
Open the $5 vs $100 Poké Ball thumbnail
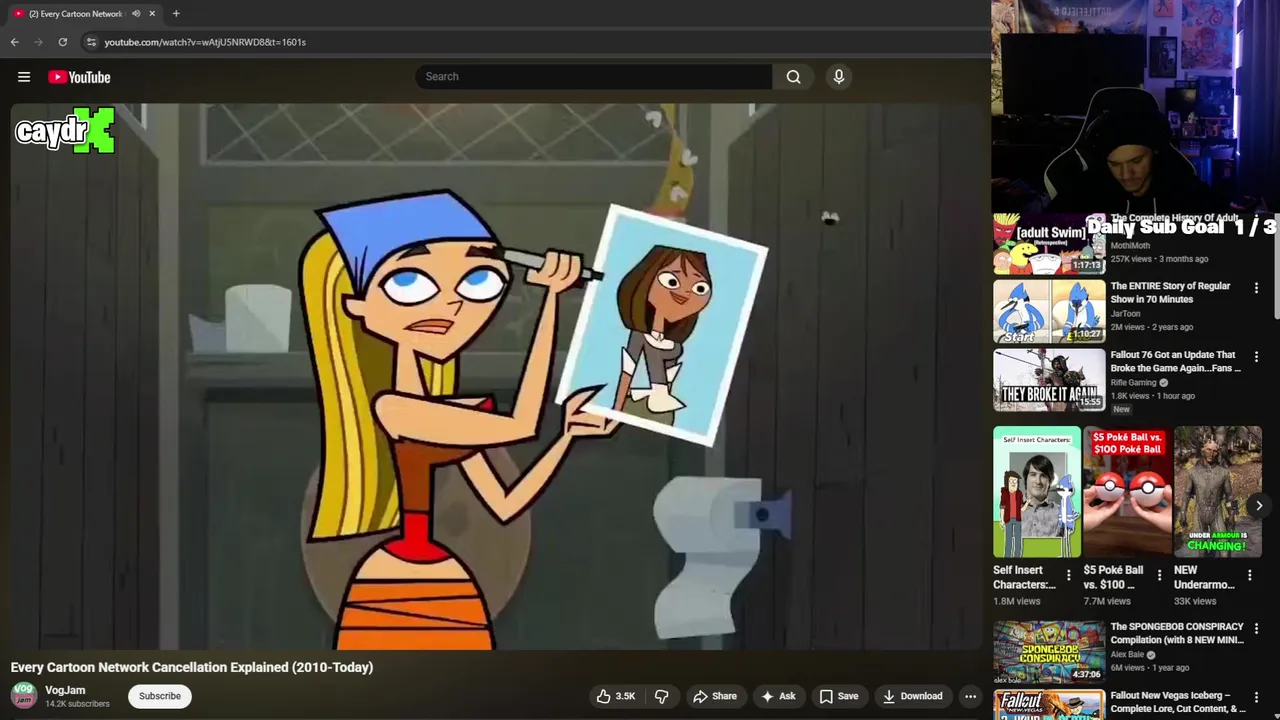click(1127, 492)
